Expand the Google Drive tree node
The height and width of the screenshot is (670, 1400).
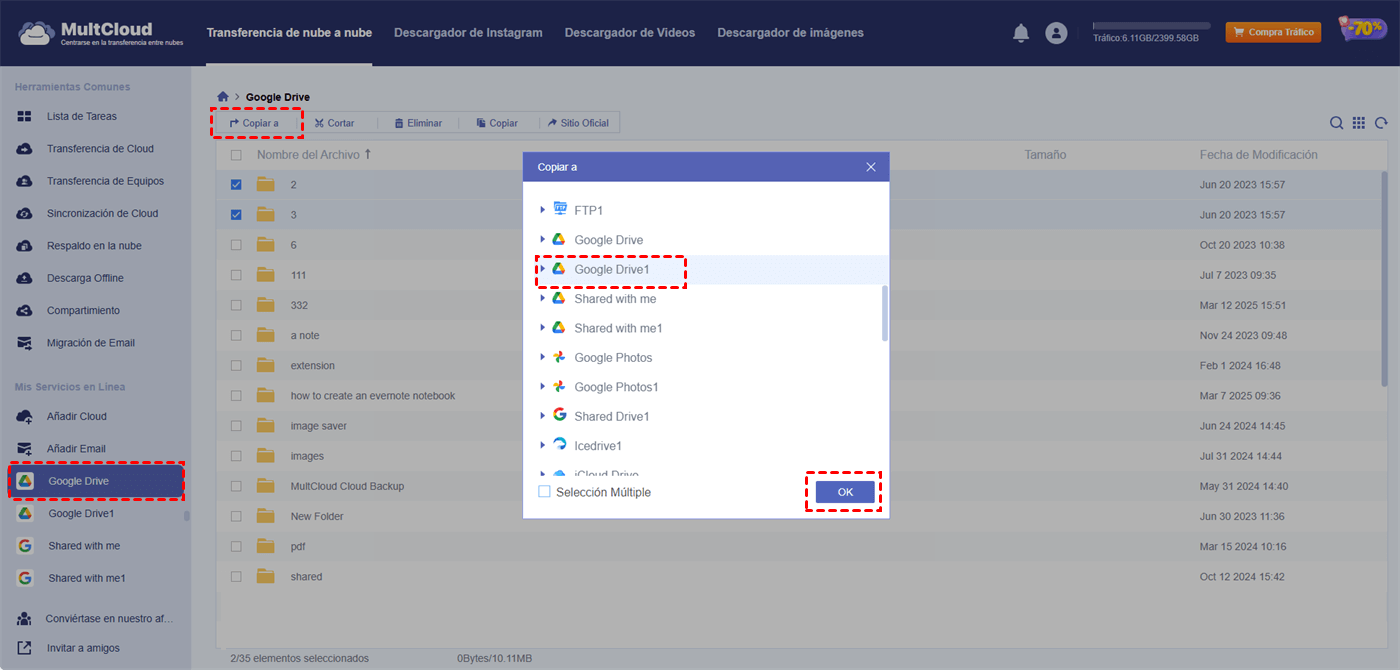[x=543, y=240]
